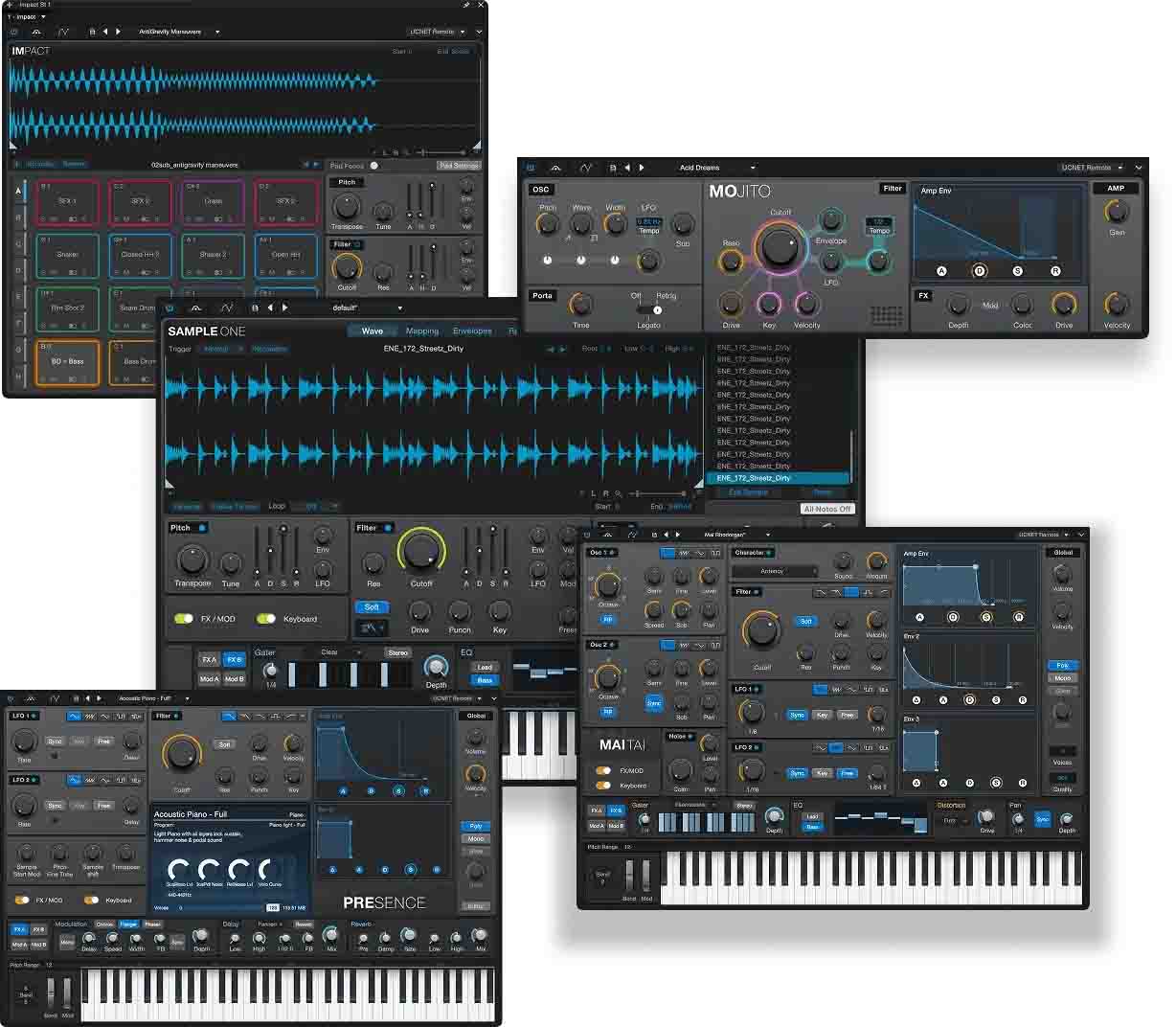Click the automation curve icon in the Impact toolbar
This screenshot has height=1027, width=1176.
(x=63, y=32)
